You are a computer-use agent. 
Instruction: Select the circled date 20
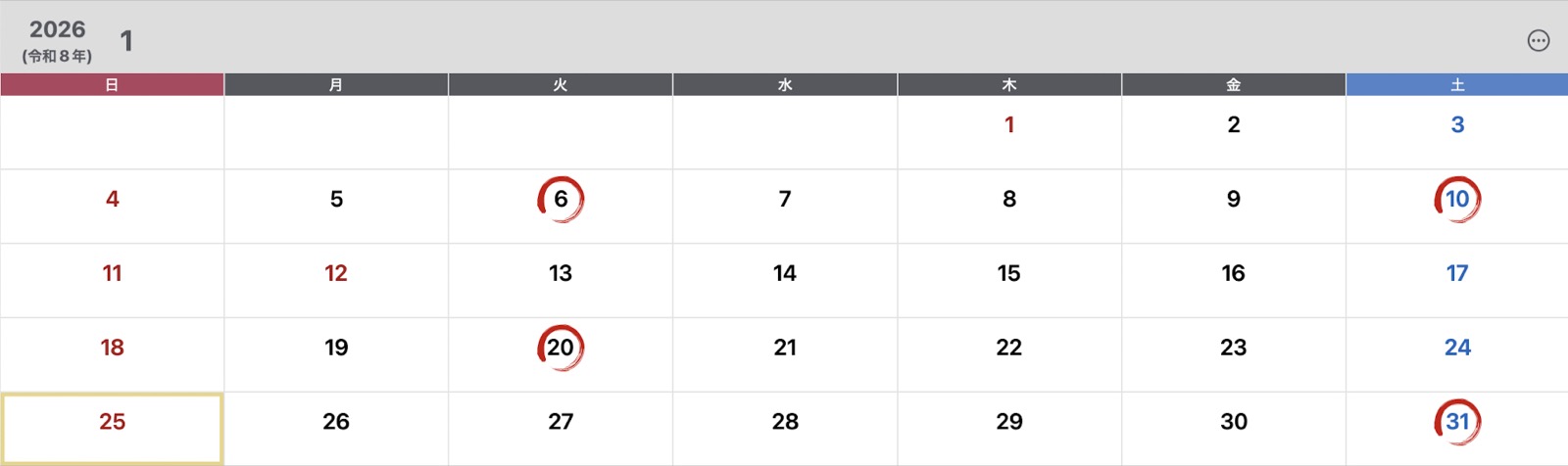[561, 348]
